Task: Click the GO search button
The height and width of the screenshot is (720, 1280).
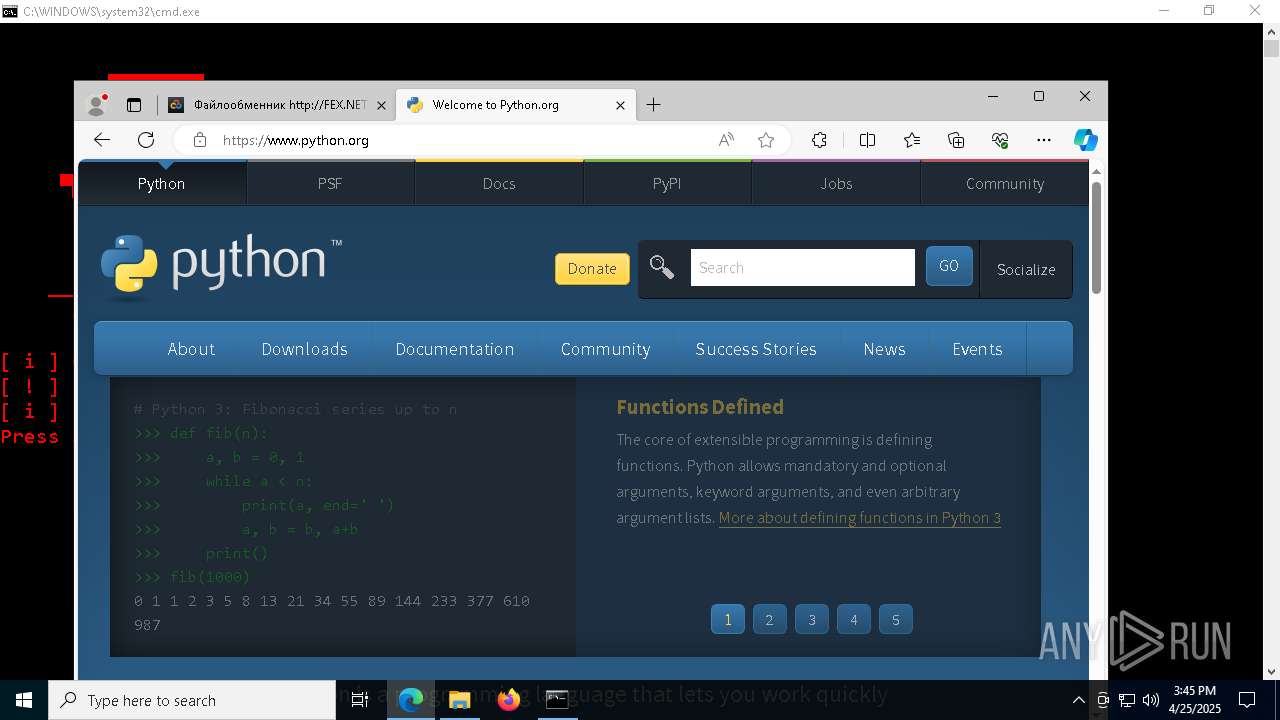Action: coord(949,266)
